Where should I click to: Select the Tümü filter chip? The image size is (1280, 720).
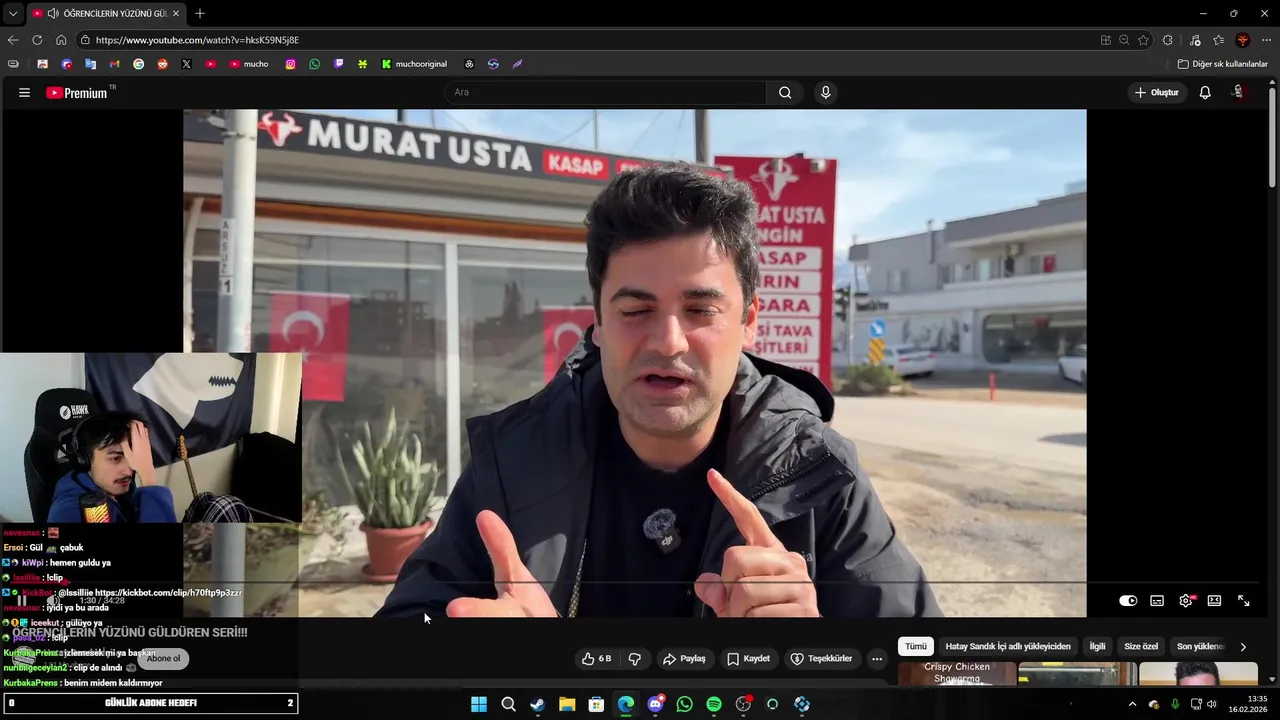tap(916, 646)
